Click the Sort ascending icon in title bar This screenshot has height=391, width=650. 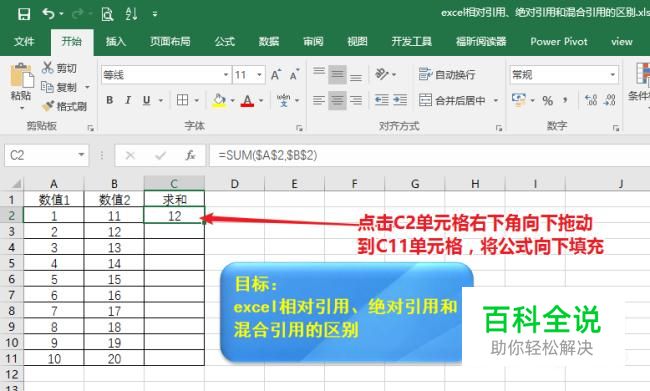[x=131, y=14]
